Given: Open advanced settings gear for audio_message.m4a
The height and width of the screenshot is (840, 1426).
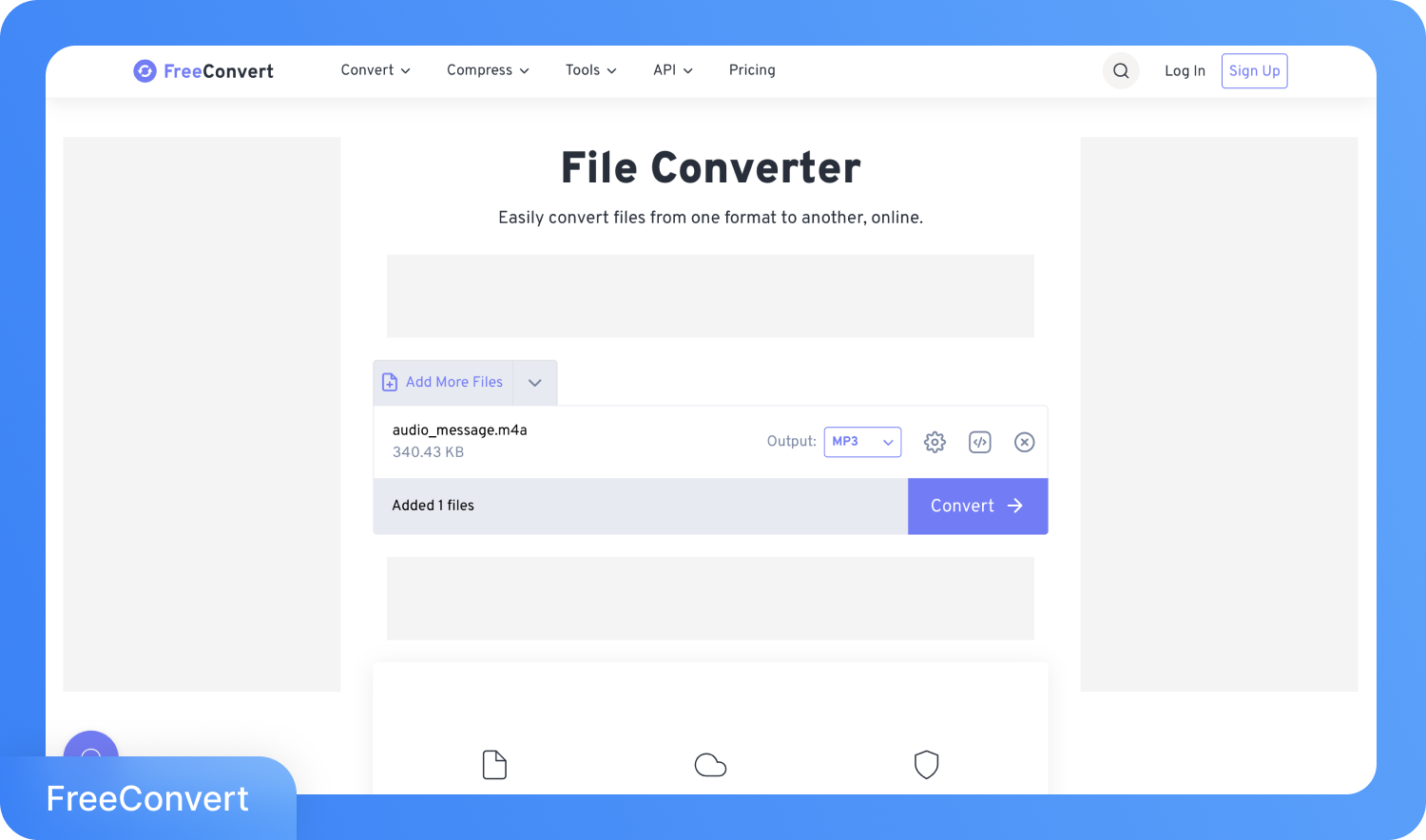Looking at the screenshot, I should pyautogui.click(x=935, y=442).
